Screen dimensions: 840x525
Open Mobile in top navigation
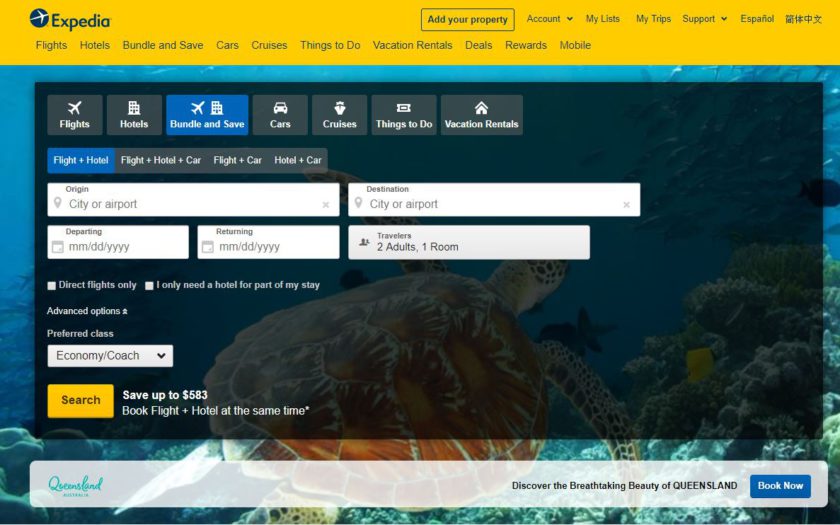coord(575,45)
